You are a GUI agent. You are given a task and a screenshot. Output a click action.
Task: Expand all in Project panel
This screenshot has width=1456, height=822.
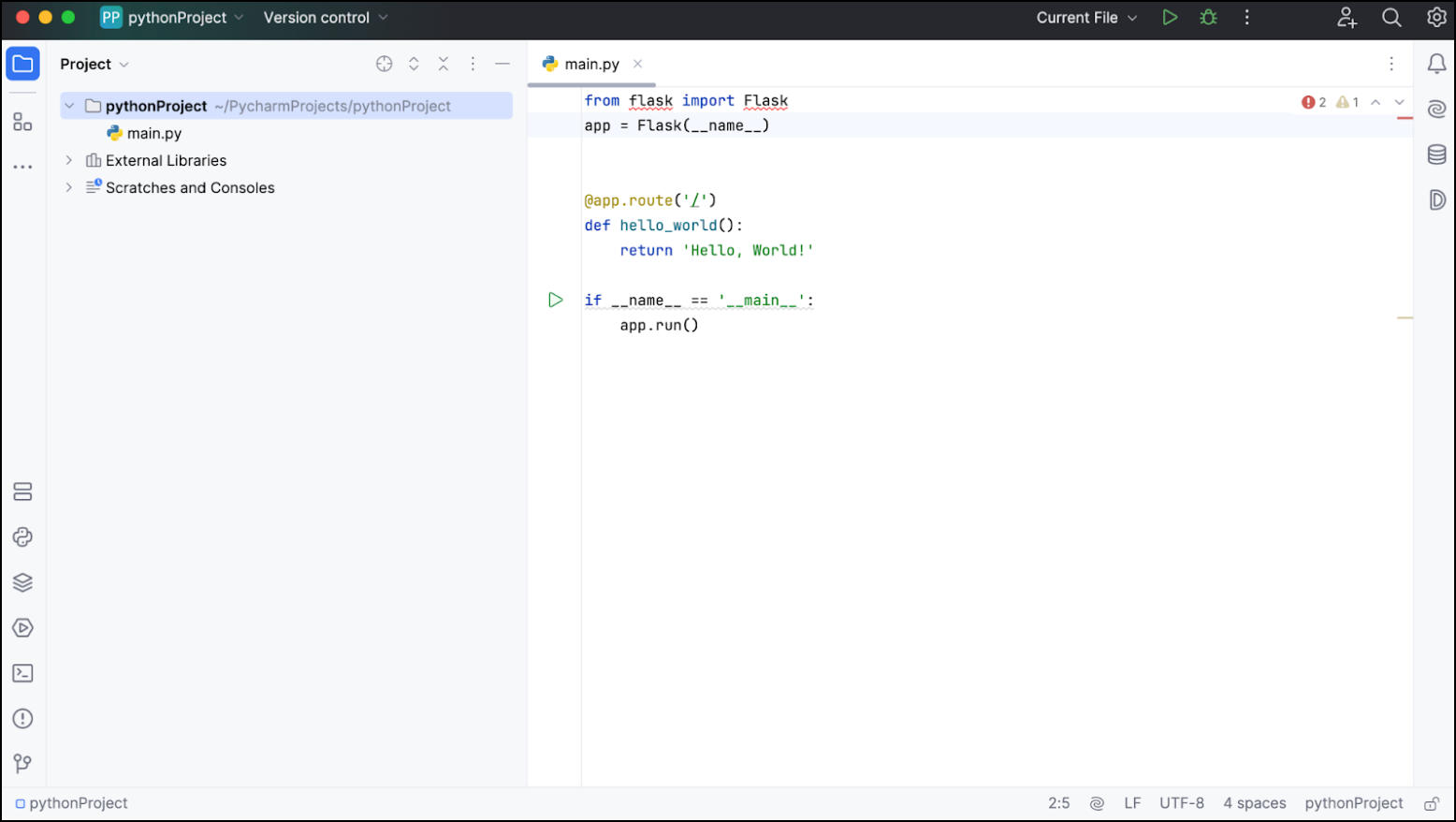[x=414, y=64]
